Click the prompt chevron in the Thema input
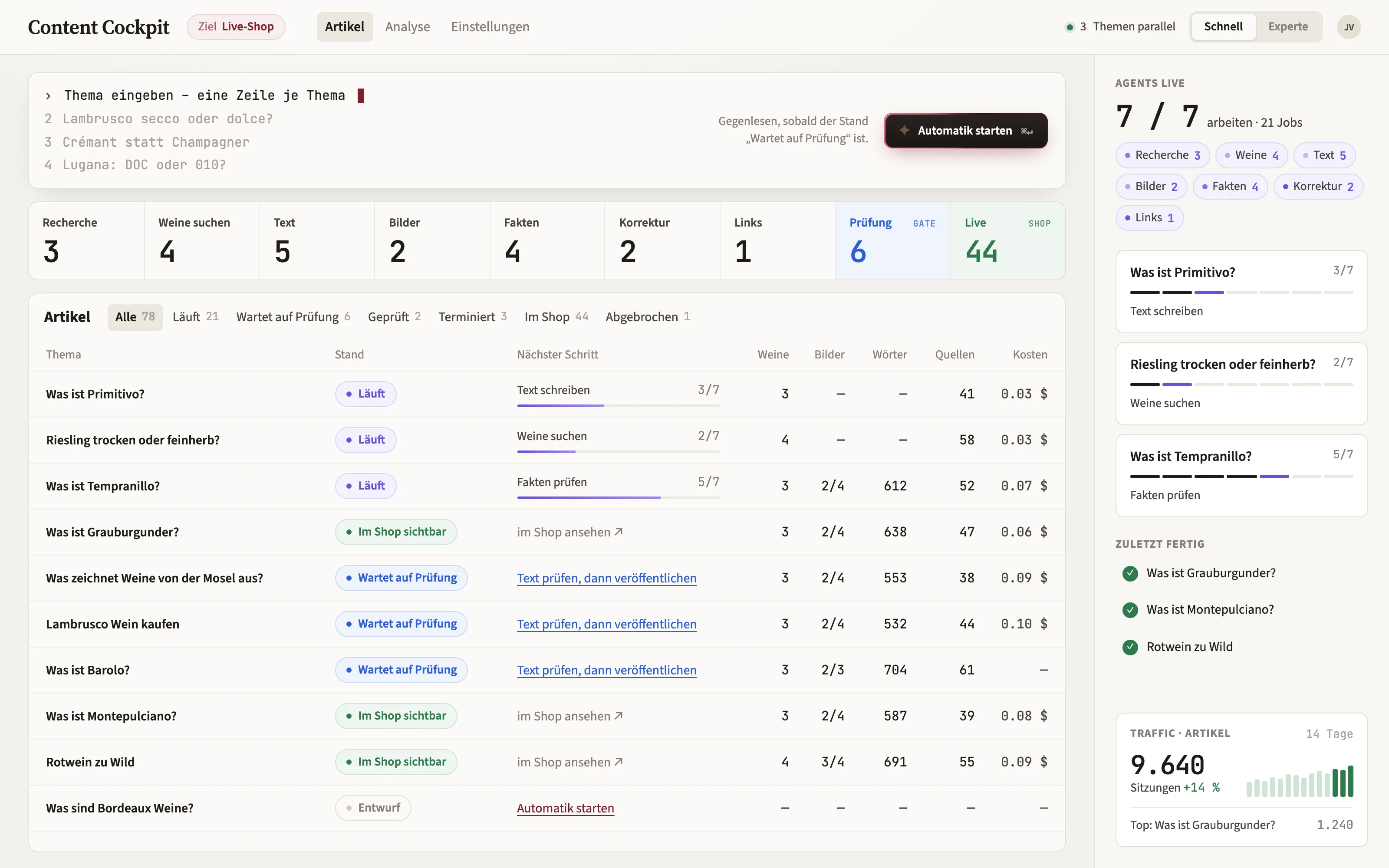 48,96
